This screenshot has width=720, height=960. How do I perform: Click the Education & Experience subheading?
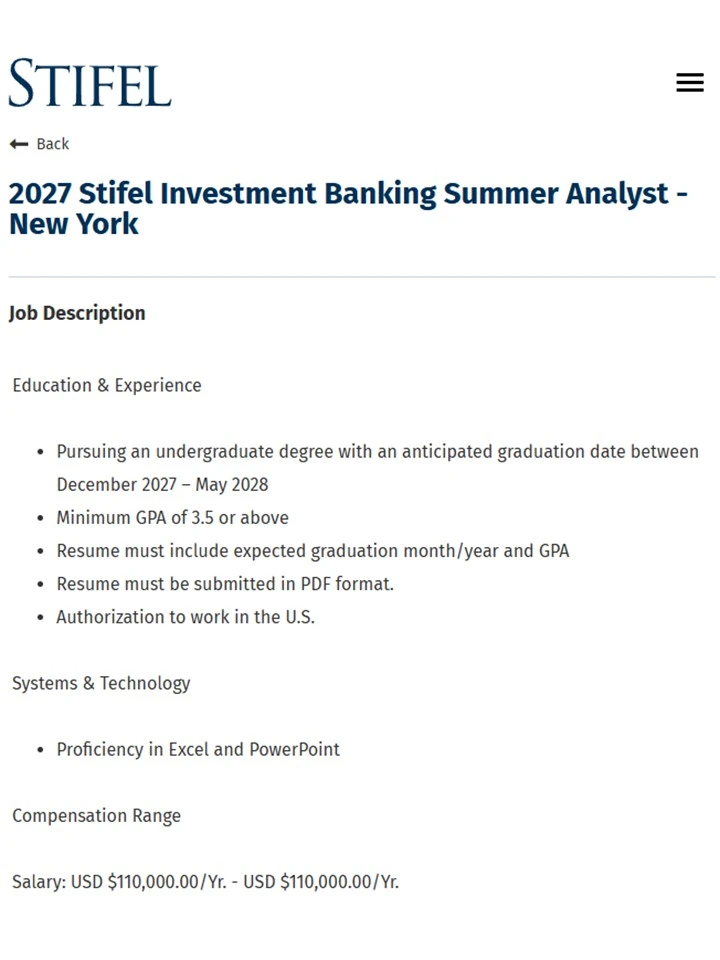pos(107,385)
